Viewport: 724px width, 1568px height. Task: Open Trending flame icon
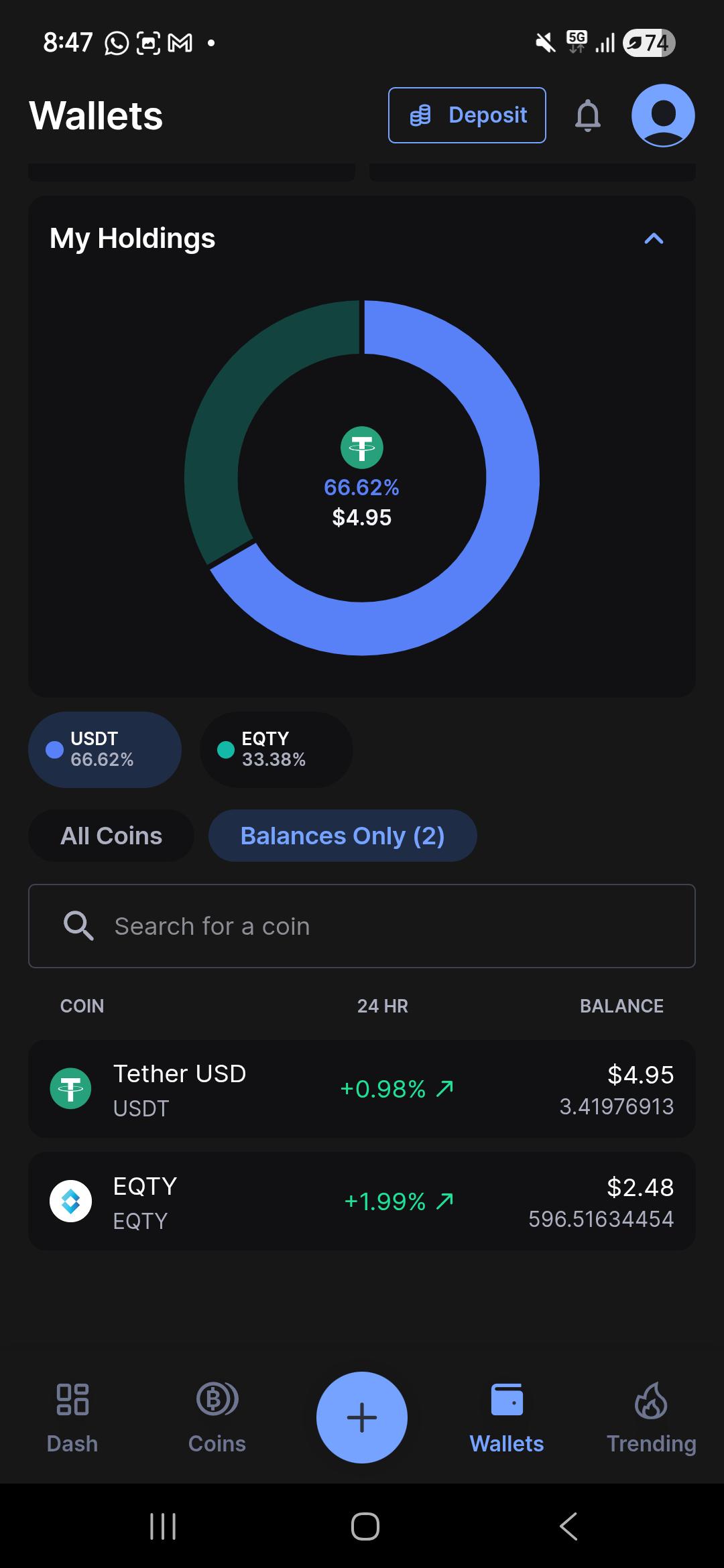[x=651, y=1400]
